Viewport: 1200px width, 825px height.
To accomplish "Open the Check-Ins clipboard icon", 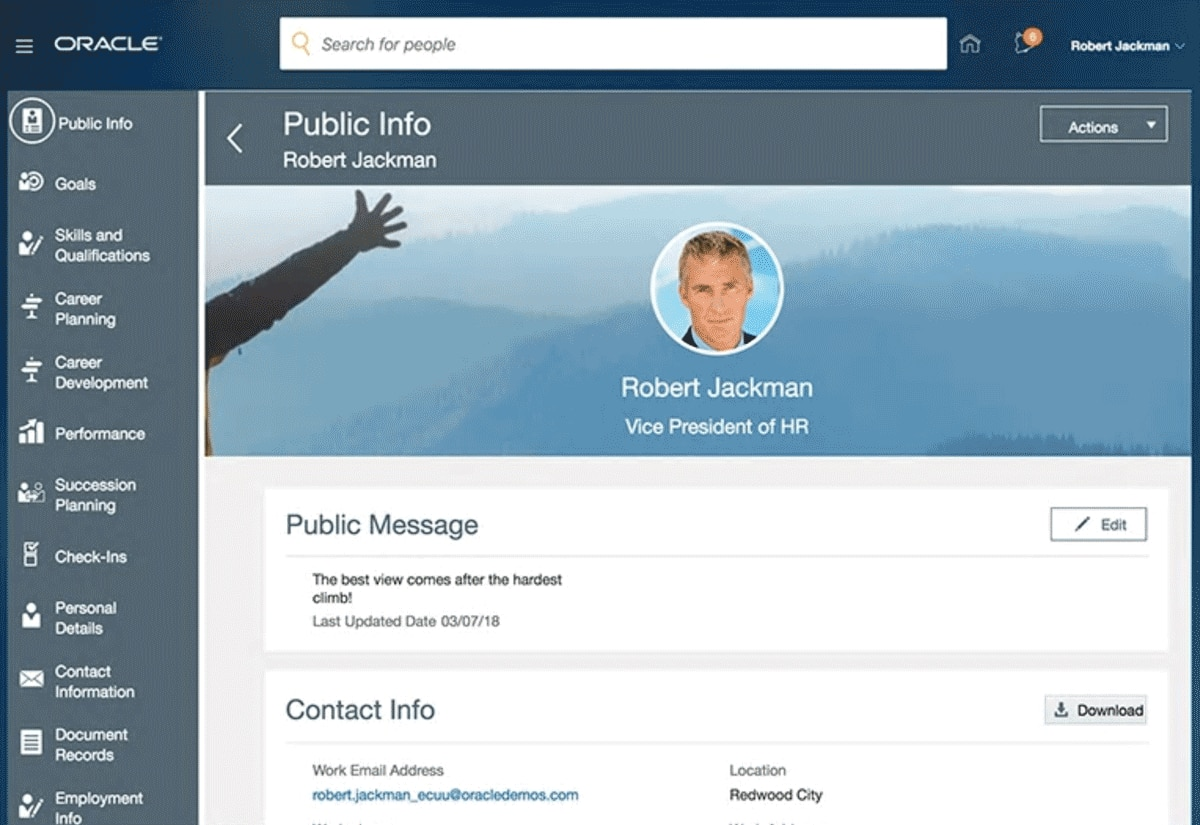I will 31,556.
